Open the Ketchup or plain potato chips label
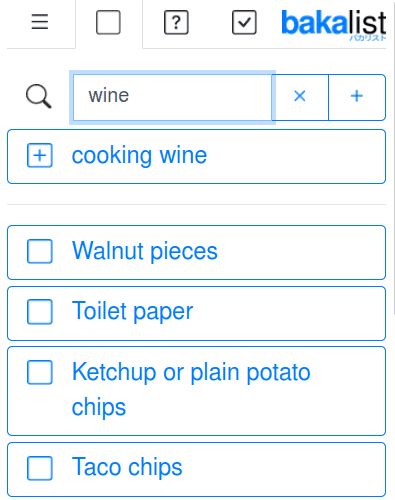The image size is (395, 500). coord(191,390)
